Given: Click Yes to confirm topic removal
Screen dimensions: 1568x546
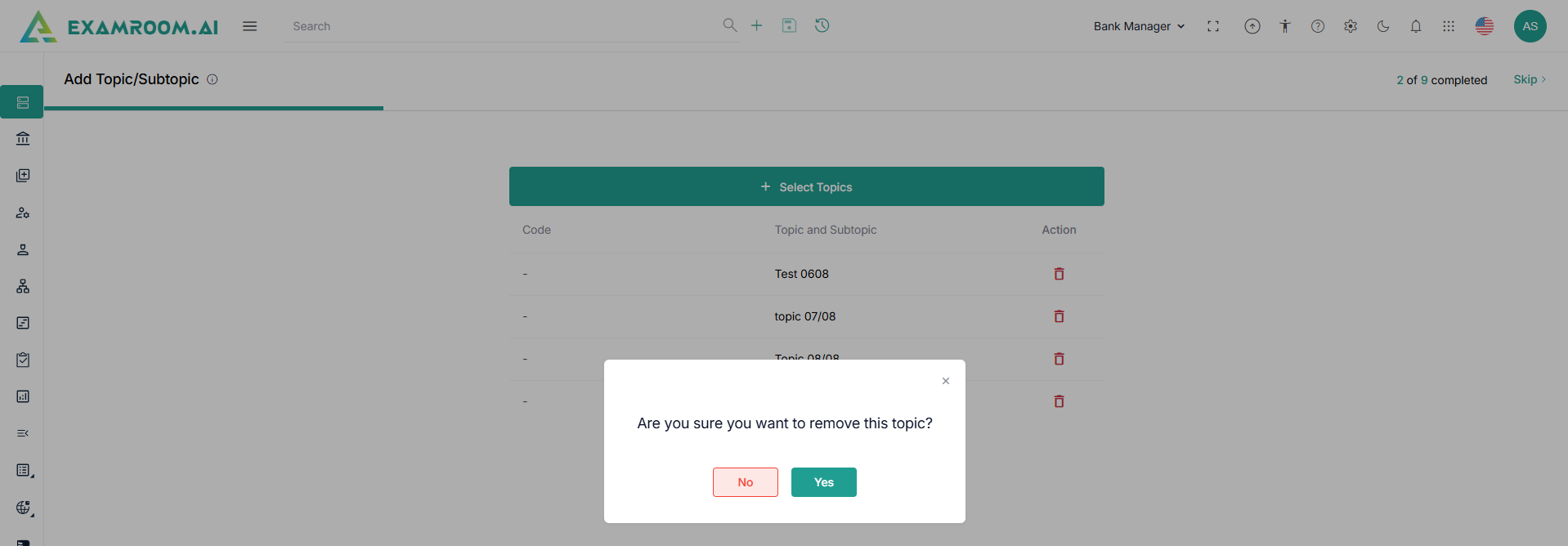Looking at the screenshot, I should [823, 482].
